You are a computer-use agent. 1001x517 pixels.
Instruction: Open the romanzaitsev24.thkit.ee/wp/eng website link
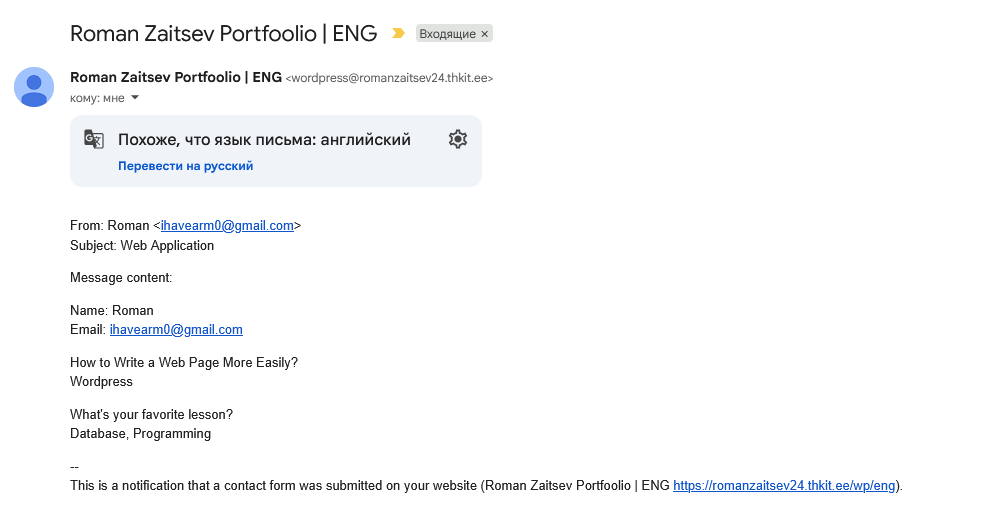coord(784,486)
